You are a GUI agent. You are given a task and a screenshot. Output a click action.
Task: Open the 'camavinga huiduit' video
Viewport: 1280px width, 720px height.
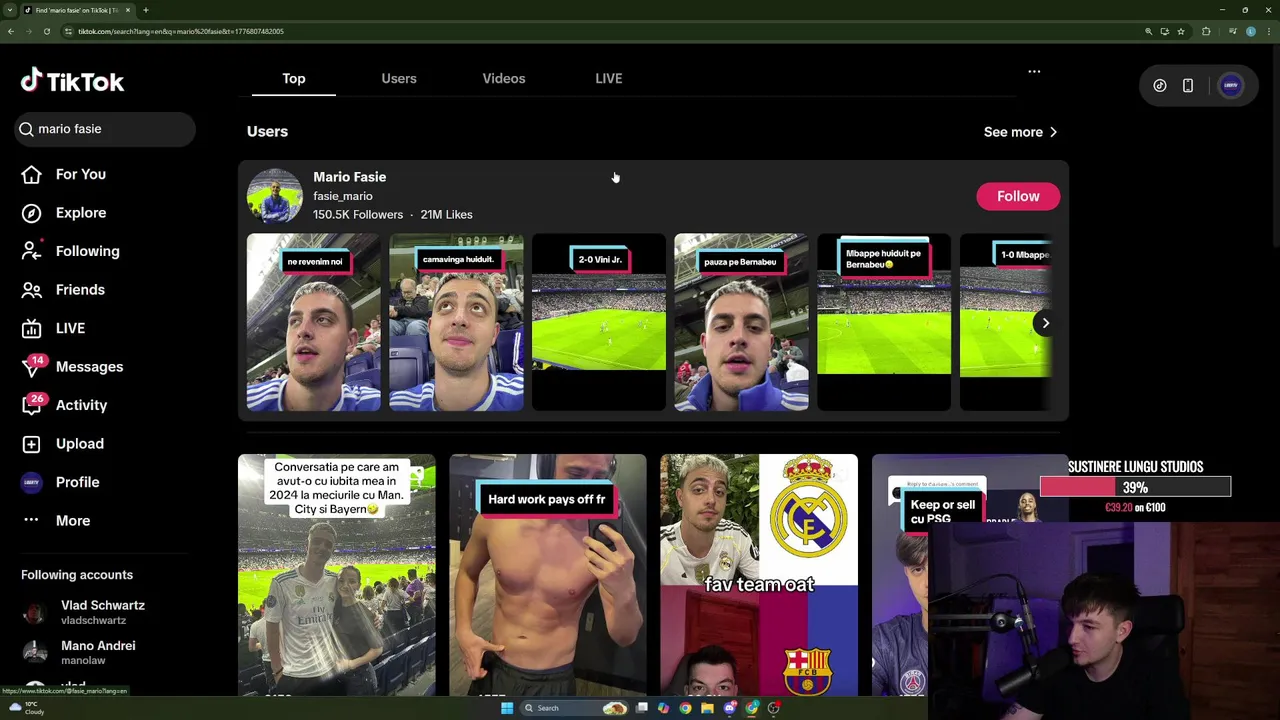(x=456, y=322)
